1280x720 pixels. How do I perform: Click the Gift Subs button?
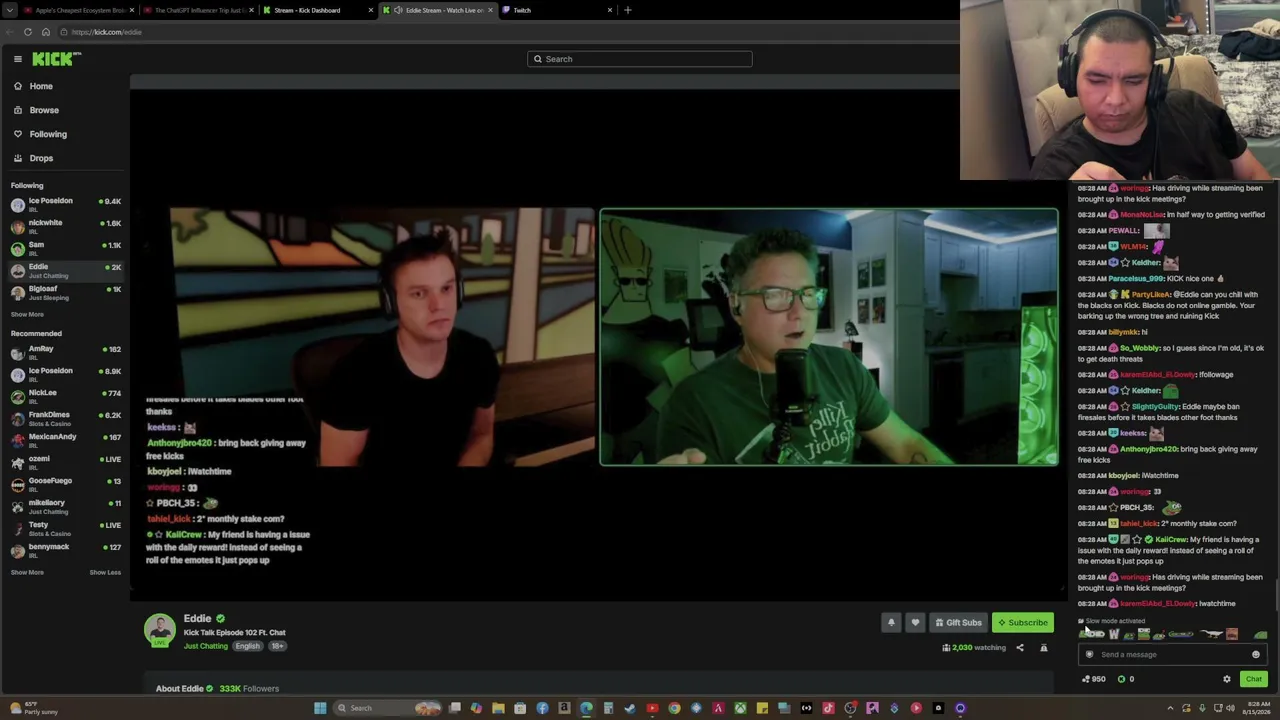pos(958,622)
